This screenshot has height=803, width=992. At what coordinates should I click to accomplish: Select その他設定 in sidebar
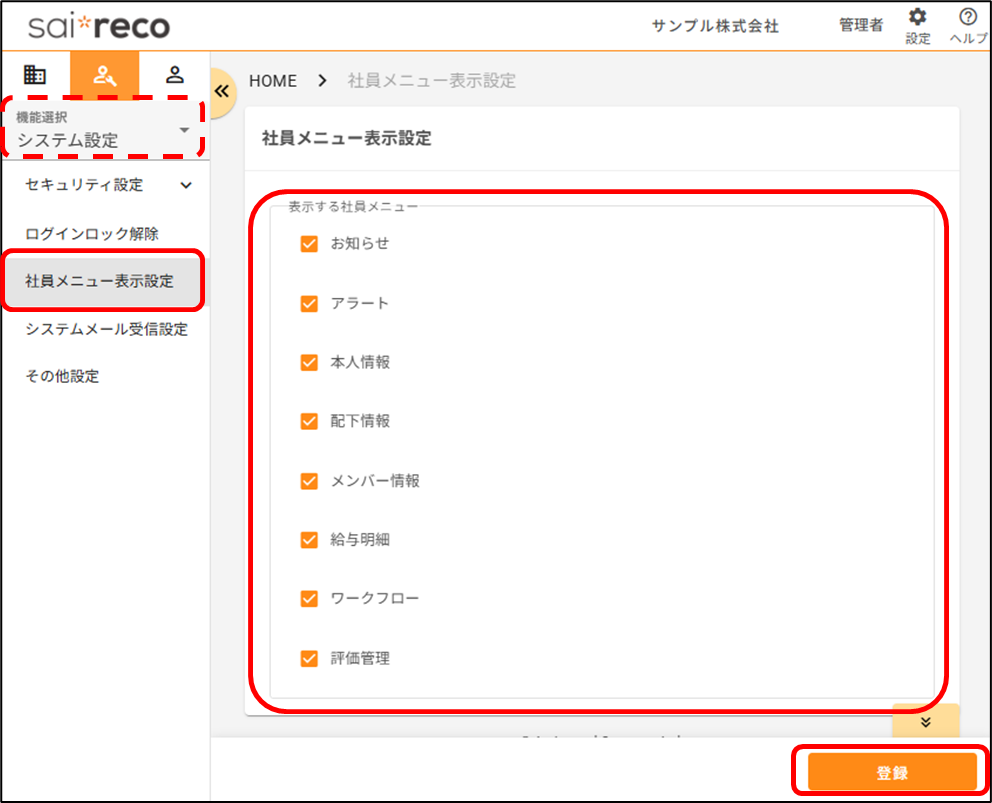pos(62,376)
